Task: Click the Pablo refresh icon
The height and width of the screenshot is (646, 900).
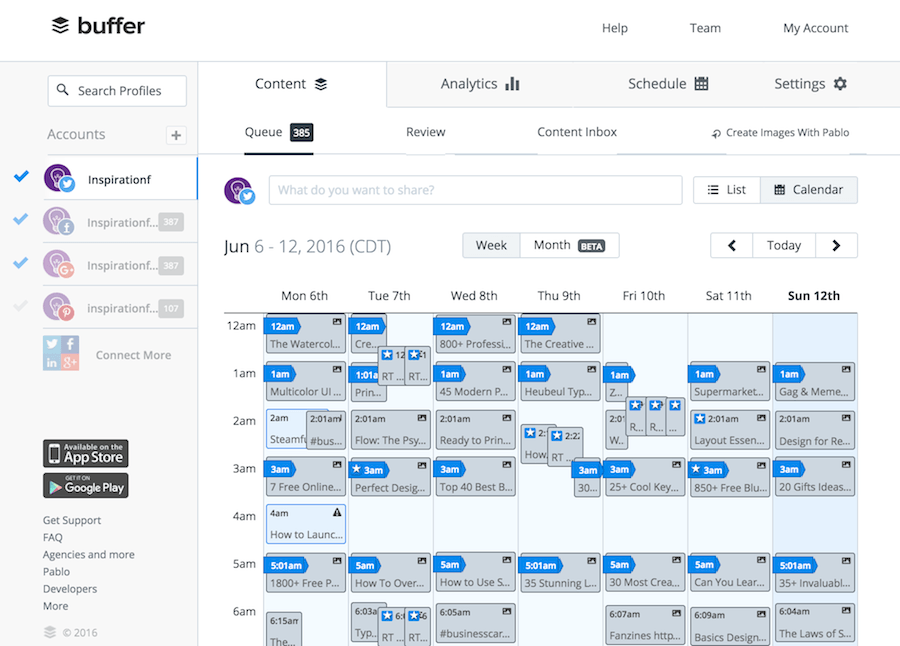Action: (716, 134)
